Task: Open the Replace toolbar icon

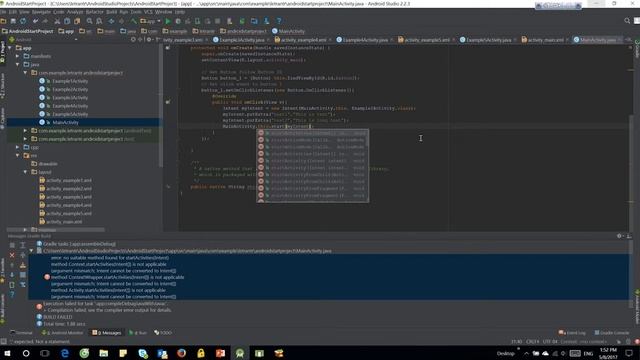Action: (x=99, y=21)
